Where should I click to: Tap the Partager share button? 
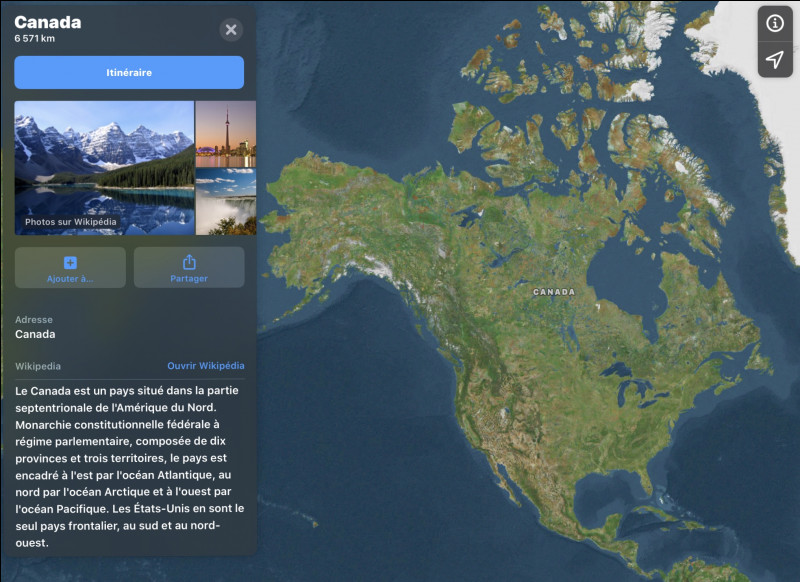(189, 268)
